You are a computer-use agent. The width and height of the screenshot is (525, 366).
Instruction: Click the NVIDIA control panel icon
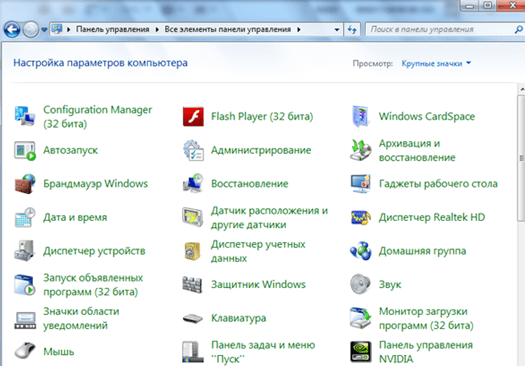click(361, 352)
